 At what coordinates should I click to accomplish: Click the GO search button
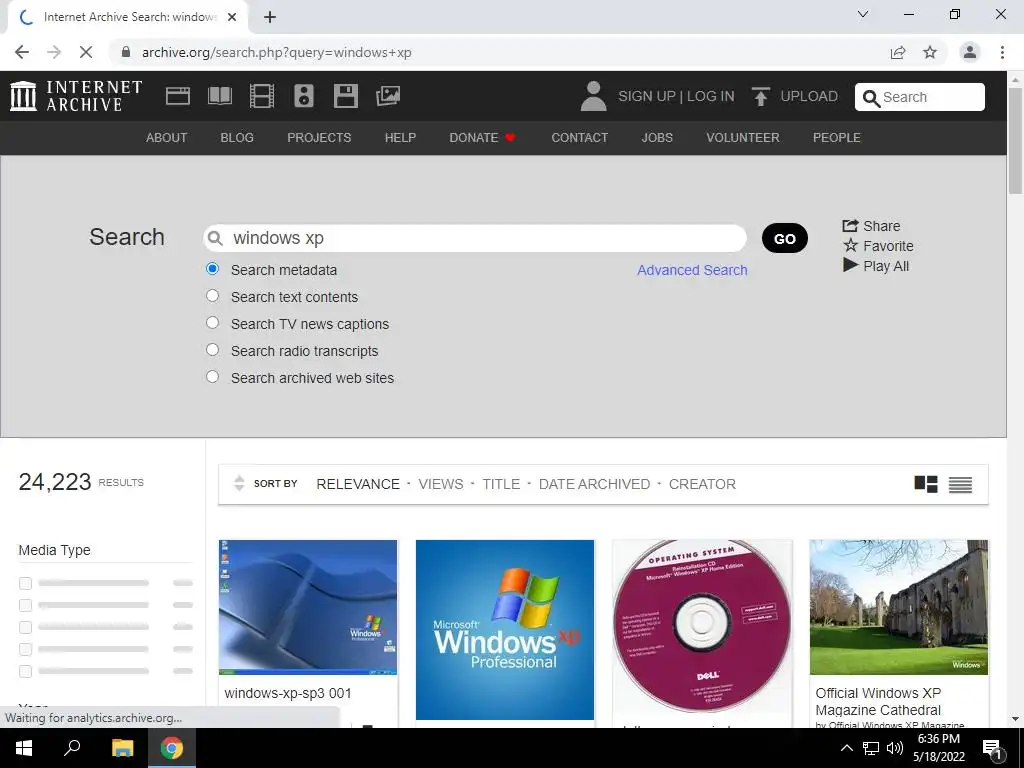coord(784,238)
